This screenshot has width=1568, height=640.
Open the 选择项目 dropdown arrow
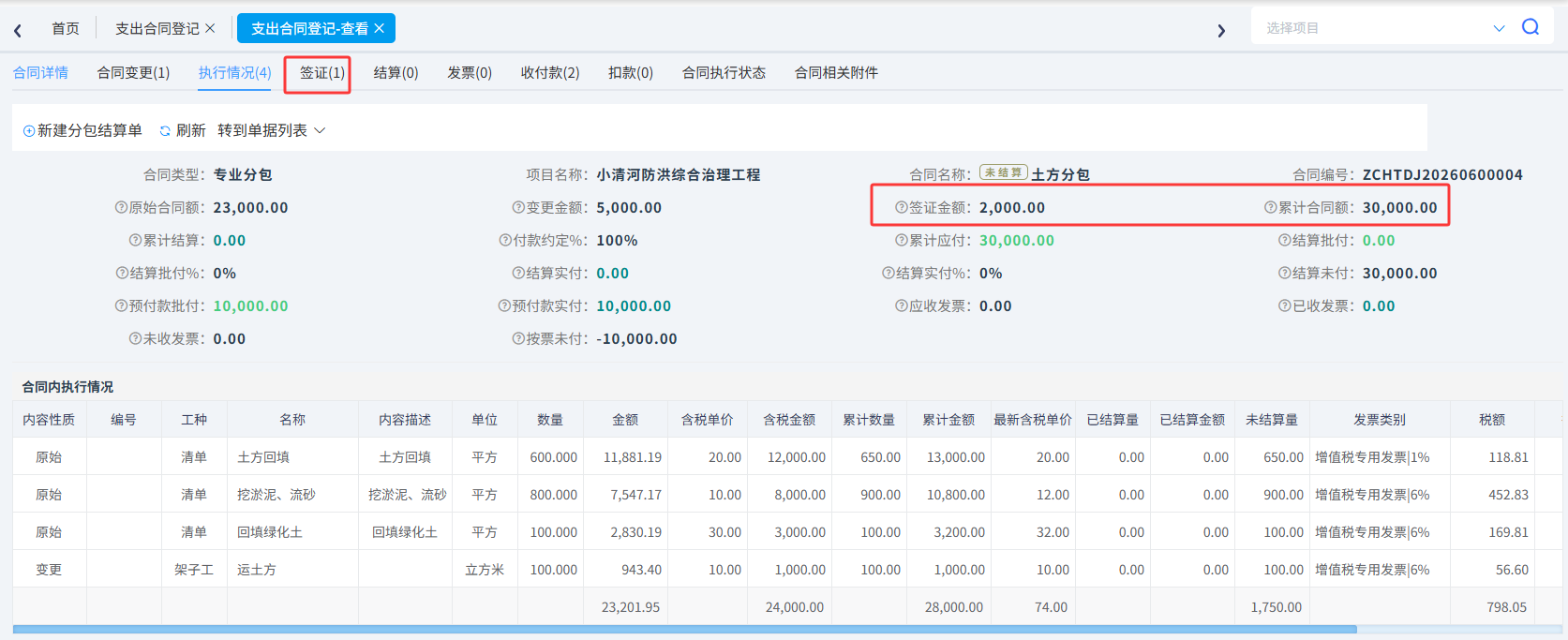coord(1499,28)
